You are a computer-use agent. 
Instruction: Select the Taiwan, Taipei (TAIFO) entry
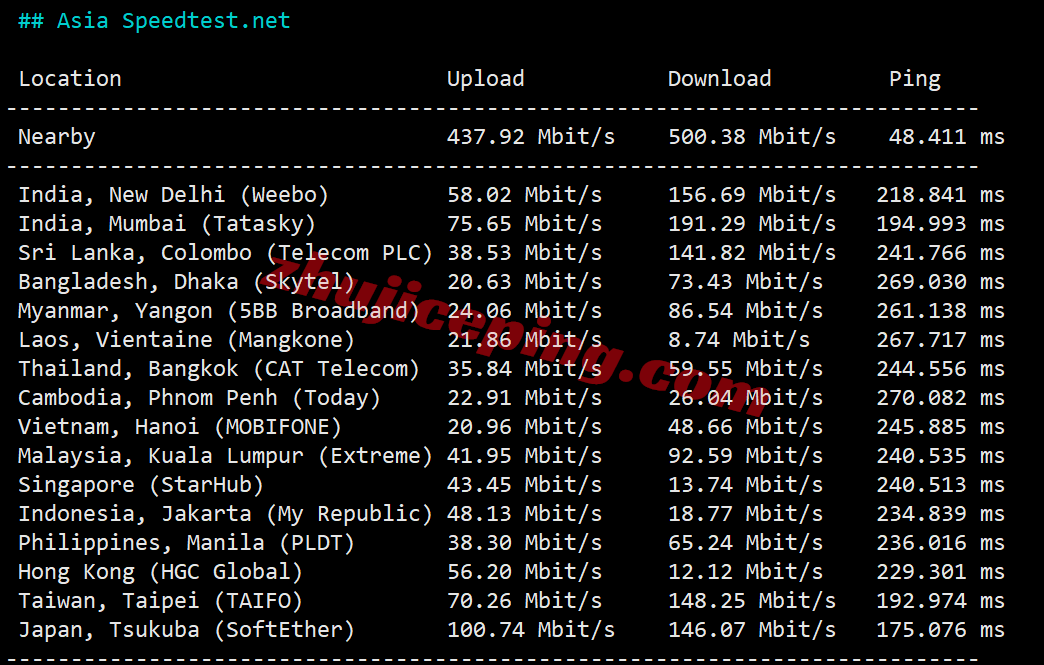click(160, 601)
